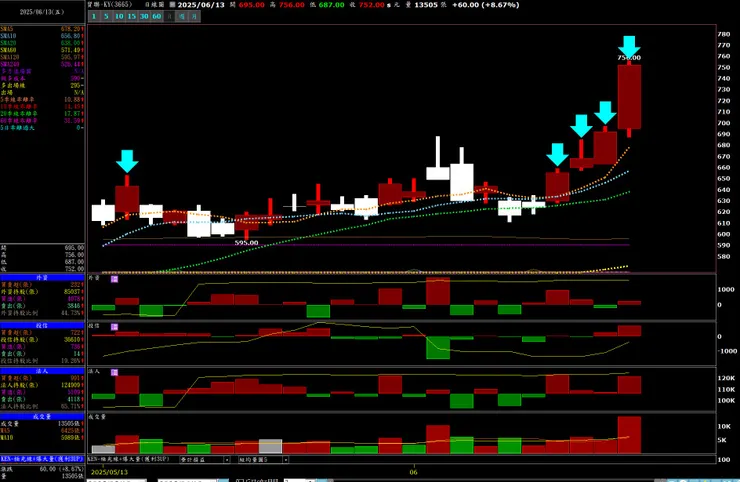Image resolution: width=740 pixels, height=482 pixels.
Task: Click the 10K label on the volume panel axis
Action: coord(724,426)
